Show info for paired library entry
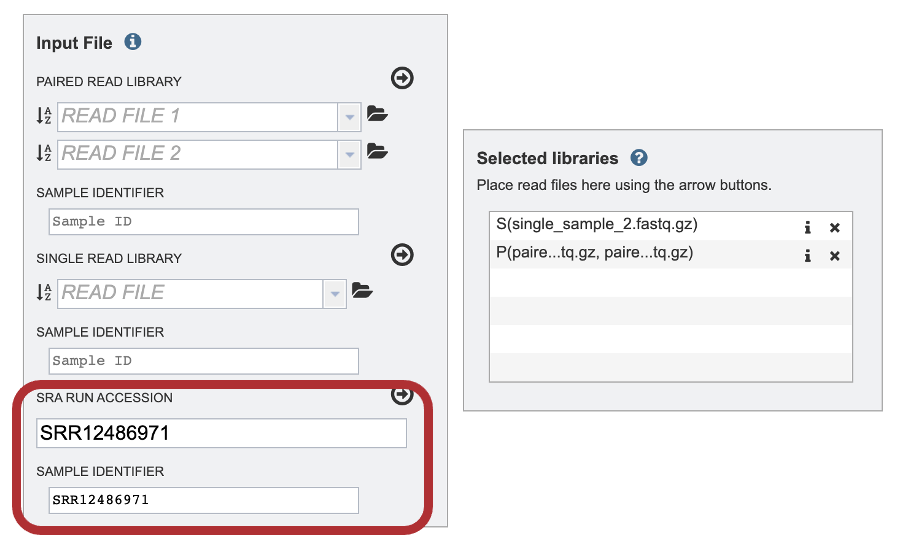Viewport: 908px width, 556px height. [807, 255]
